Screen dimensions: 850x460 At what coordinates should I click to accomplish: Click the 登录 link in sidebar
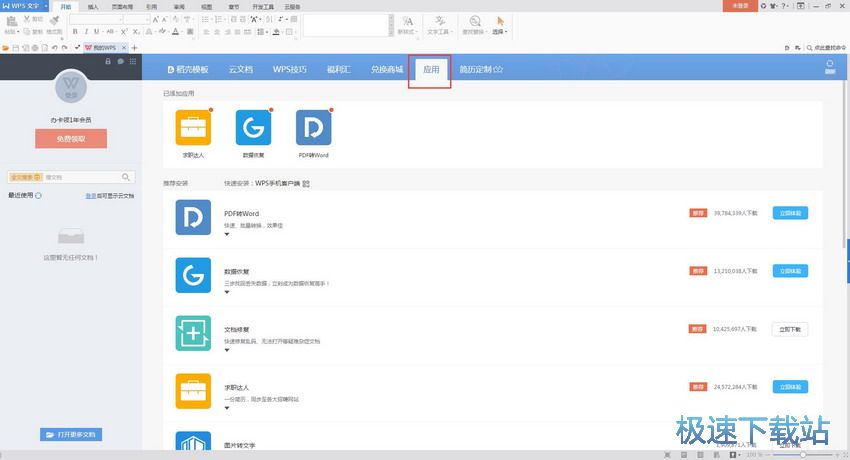(91, 196)
